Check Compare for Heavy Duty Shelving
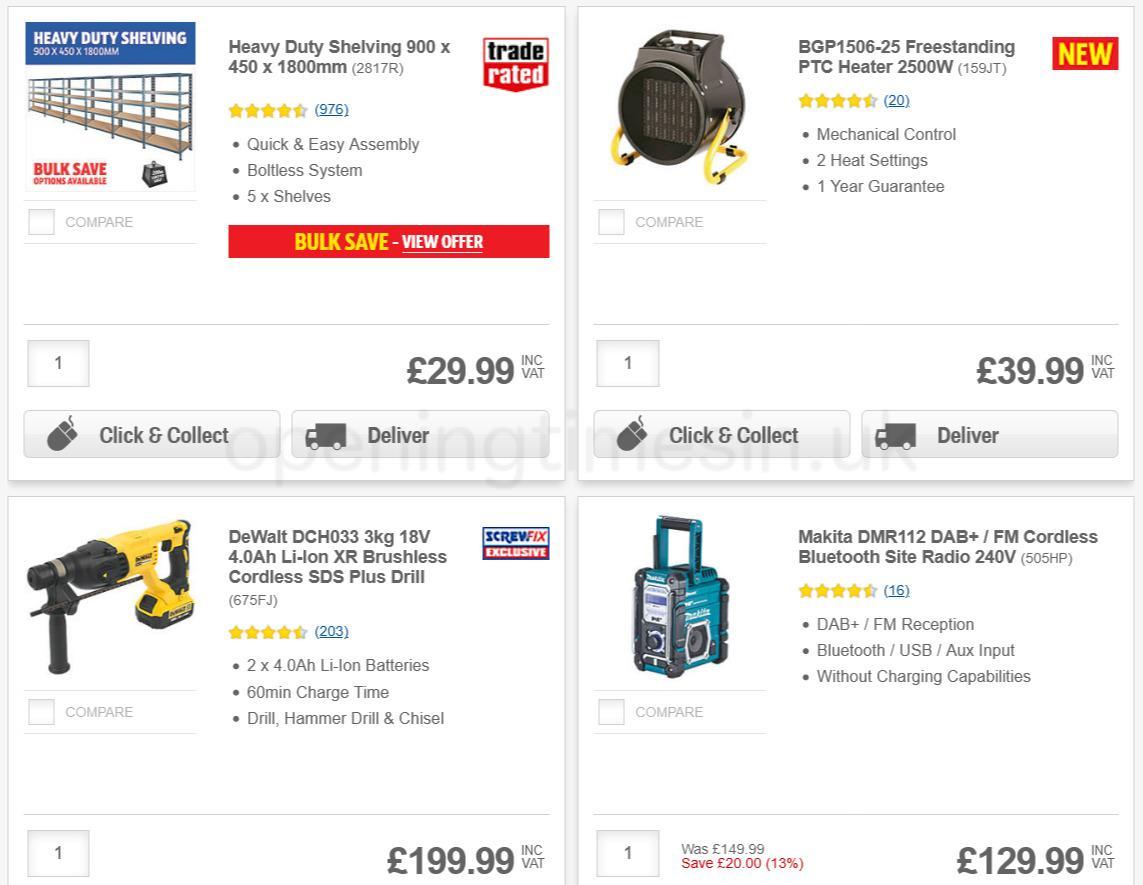This screenshot has width=1143, height=885. [x=41, y=222]
